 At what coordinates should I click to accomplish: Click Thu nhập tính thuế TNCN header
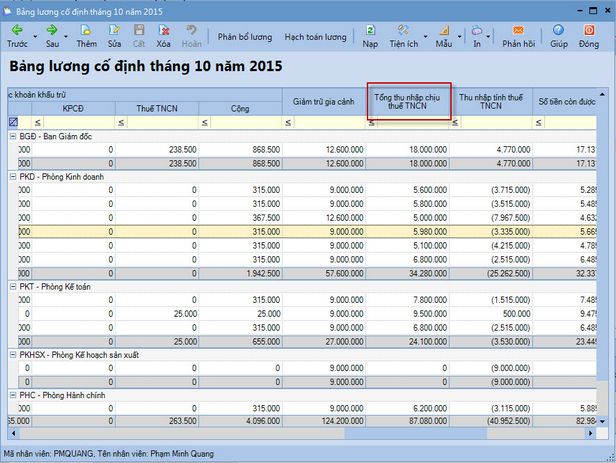pyautogui.click(x=491, y=102)
